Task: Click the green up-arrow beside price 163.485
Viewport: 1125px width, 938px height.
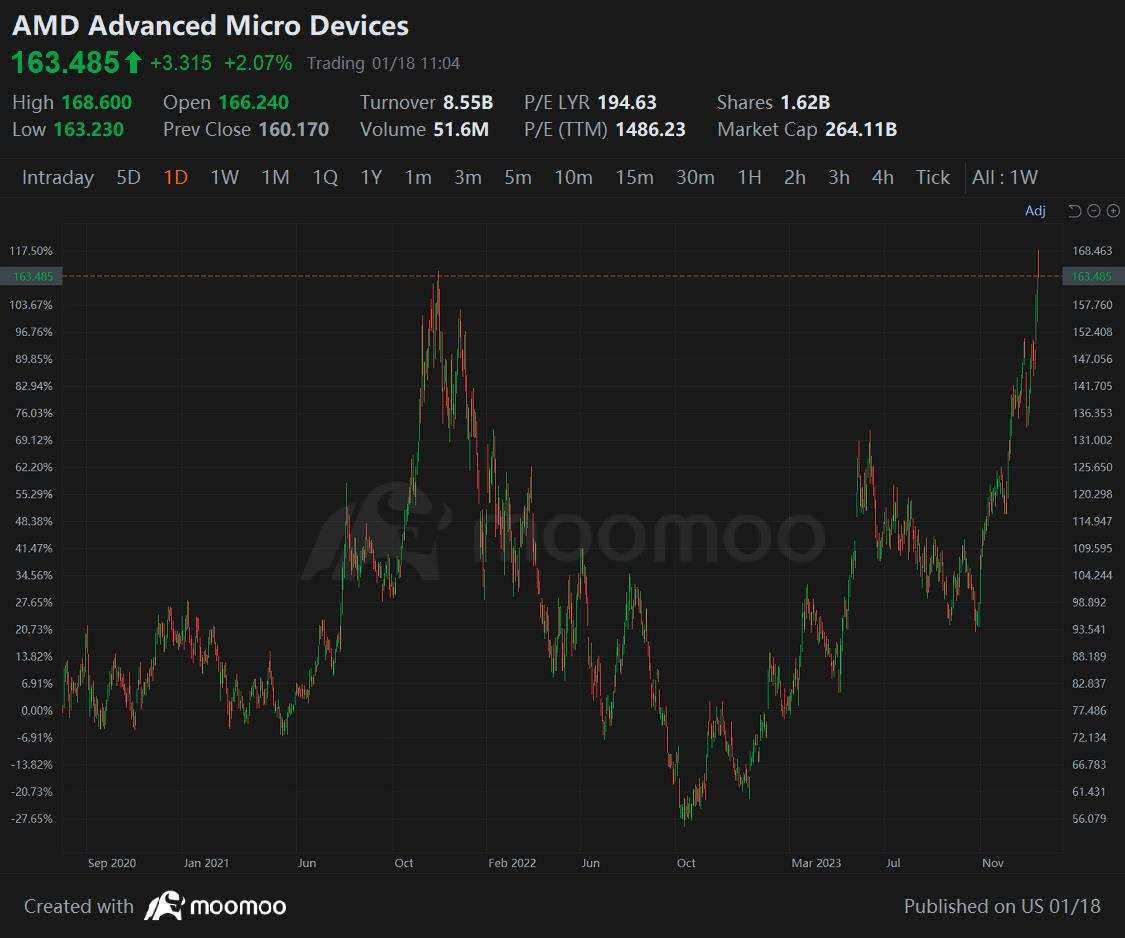Action: point(133,62)
